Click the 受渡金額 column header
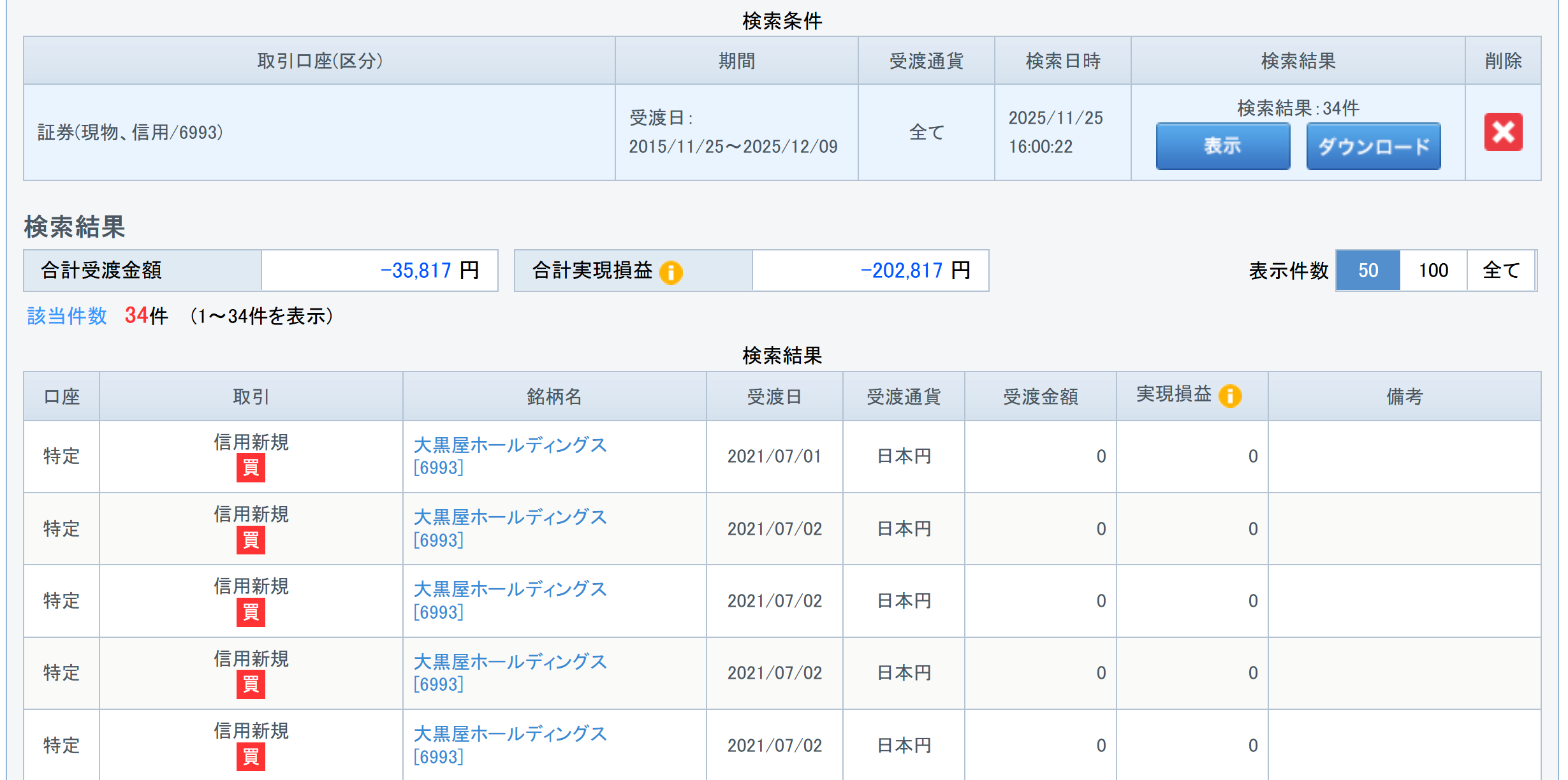Image resolution: width=1568 pixels, height=780 pixels. tap(1040, 396)
